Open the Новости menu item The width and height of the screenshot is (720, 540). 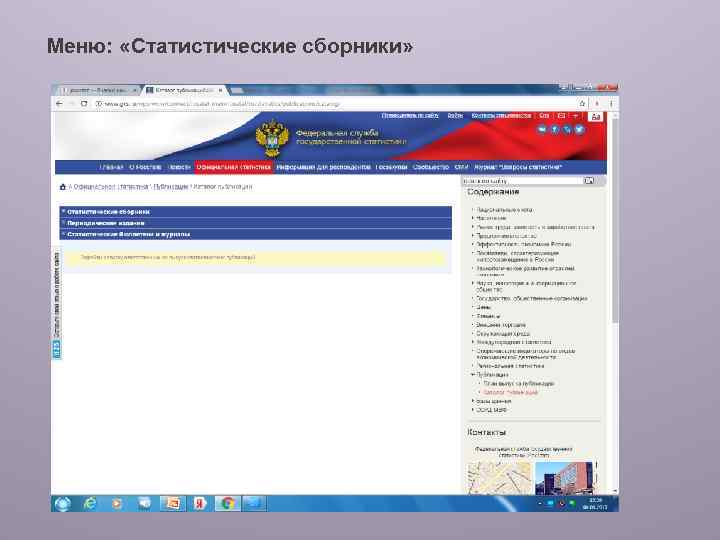pos(179,167)
